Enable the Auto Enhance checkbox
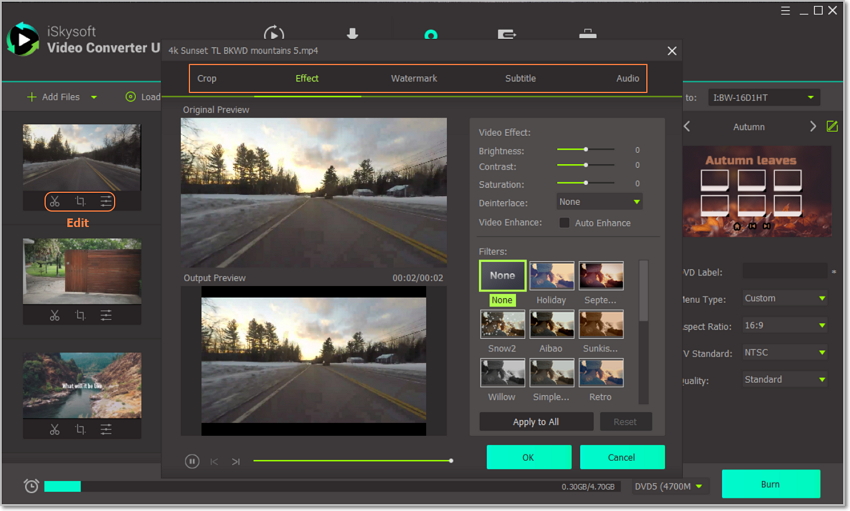Image resolution: width=850 pixels, height=511 pixels. pos(564,222)
